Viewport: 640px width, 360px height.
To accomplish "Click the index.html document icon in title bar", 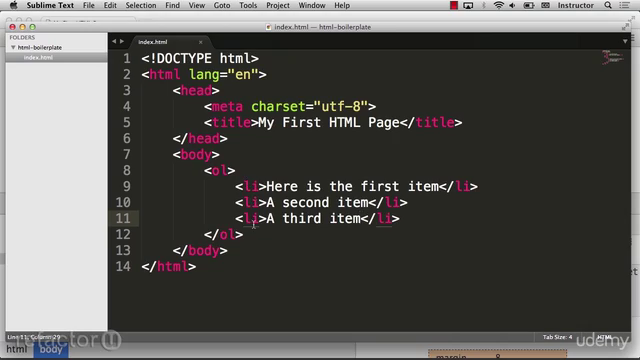I will 269,27.
